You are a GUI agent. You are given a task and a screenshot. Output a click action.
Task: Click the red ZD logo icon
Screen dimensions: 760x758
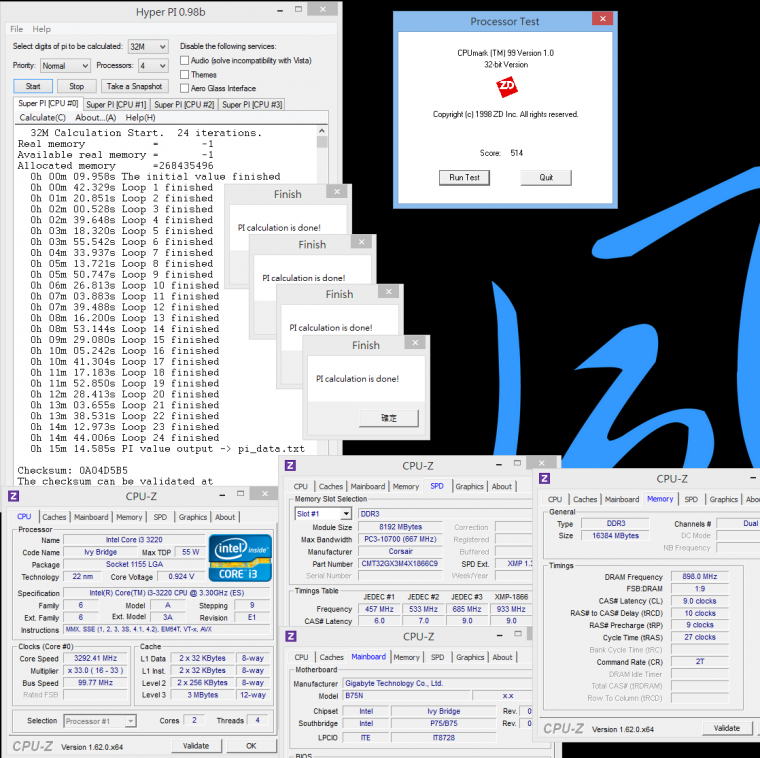coord(507,89)
